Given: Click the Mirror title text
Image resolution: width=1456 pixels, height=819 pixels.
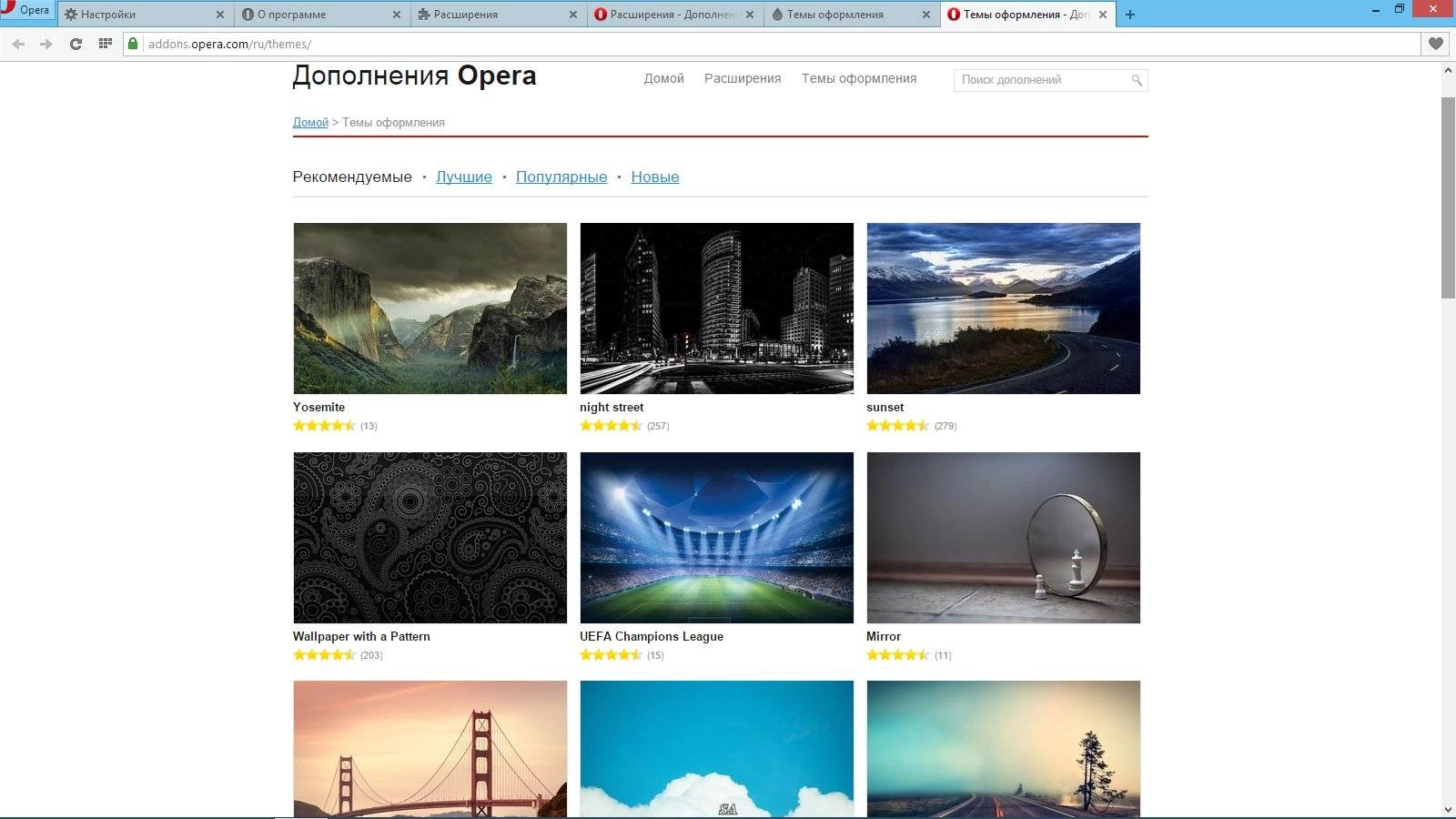Looking at the screenshot, I should 884,636.
